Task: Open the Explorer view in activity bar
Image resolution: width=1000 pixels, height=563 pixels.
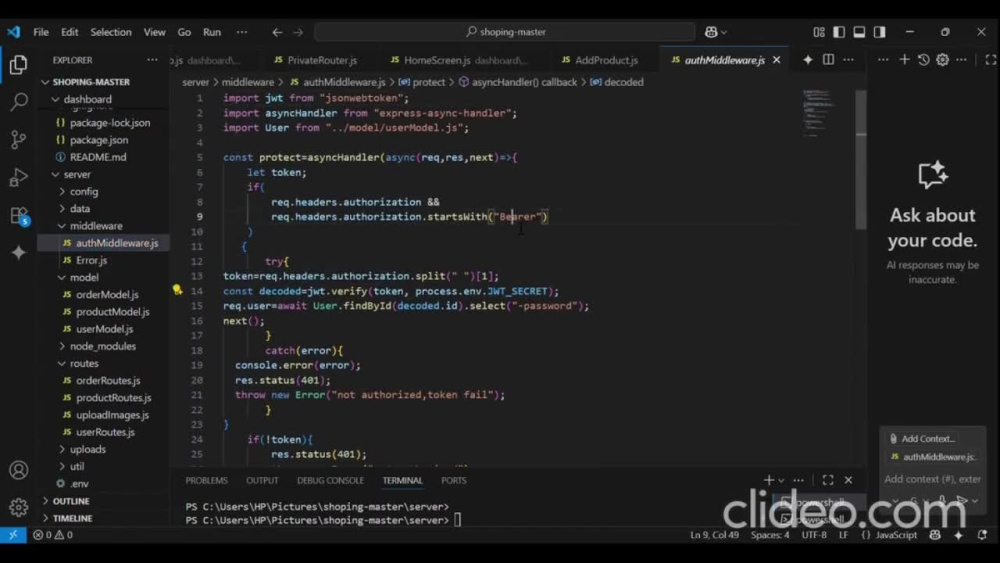Action: coord(18,64)
